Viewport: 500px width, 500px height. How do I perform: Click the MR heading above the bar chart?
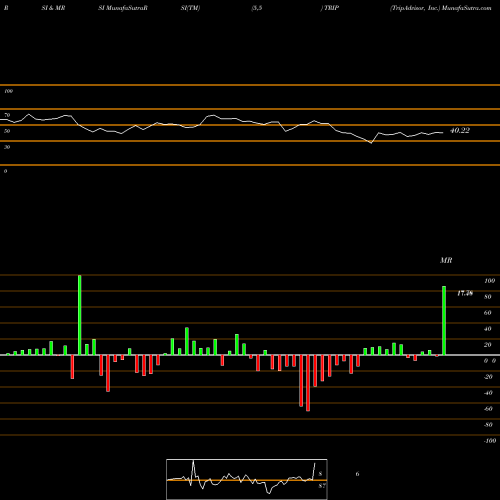[x=446, y=260]
